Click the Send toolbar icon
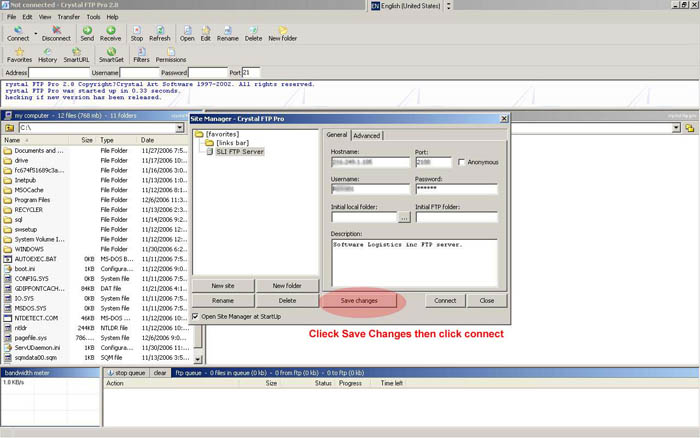The height and width of the screenshot is (438, 700). 87,33
